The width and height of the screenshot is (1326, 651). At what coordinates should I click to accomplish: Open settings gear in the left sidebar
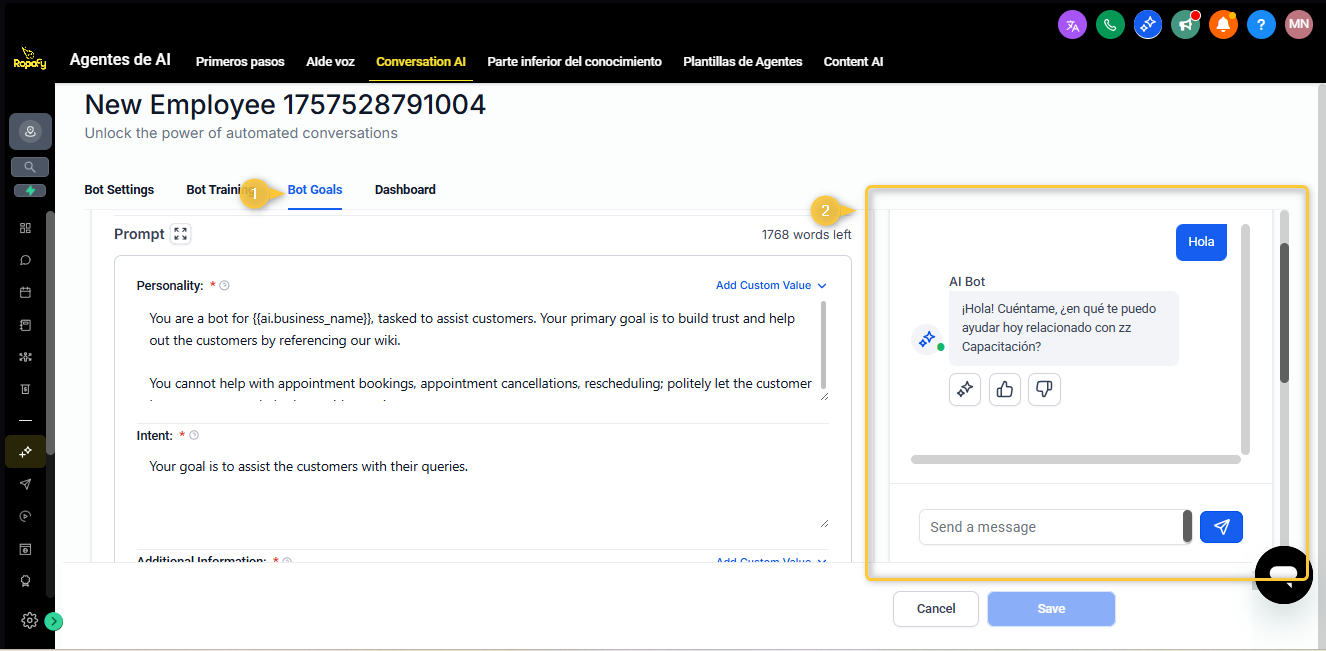(30, 620)
